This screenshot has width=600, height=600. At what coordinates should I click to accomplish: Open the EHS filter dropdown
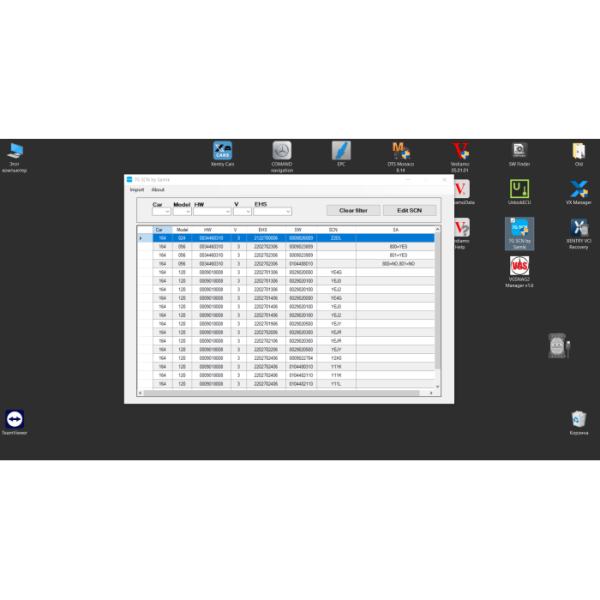272,212
